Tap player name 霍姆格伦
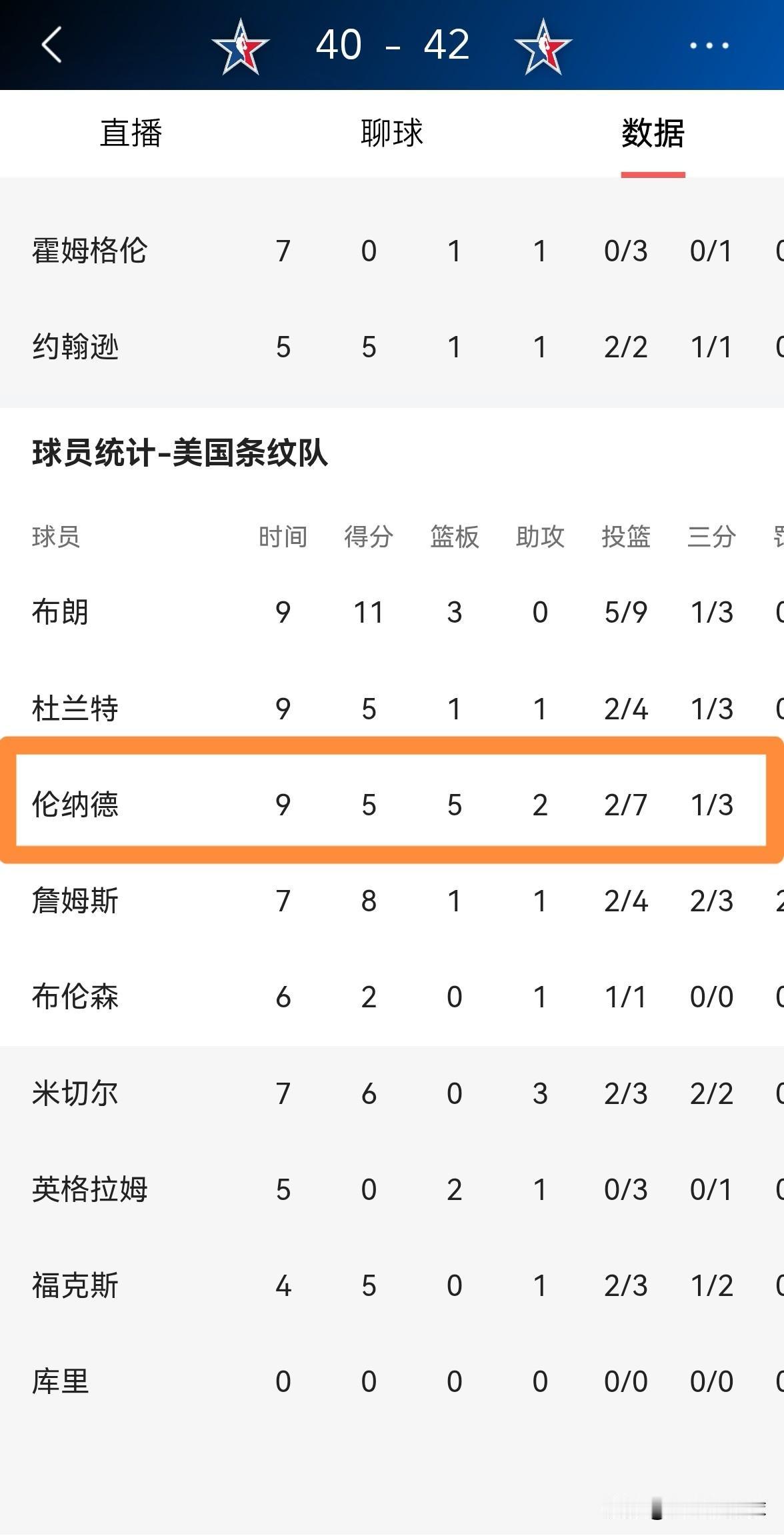Image resolution: width=784 pixels, height=1536 pixels. click(90, 251)
